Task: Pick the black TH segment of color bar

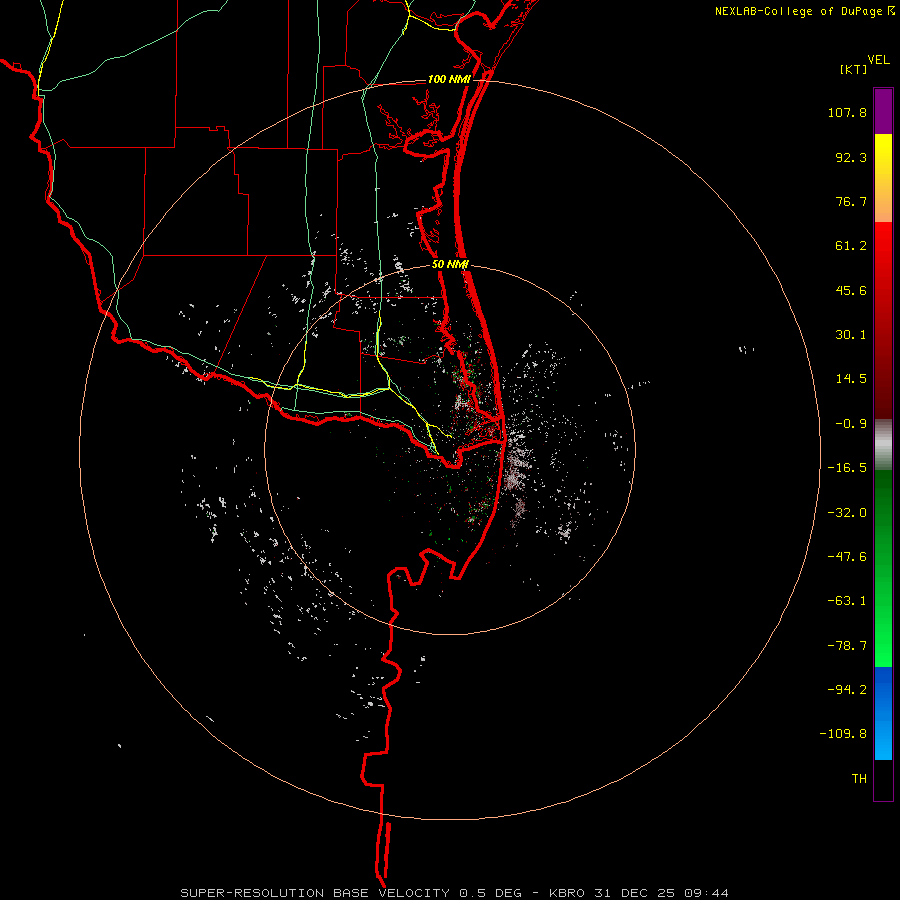Action: 883,780
